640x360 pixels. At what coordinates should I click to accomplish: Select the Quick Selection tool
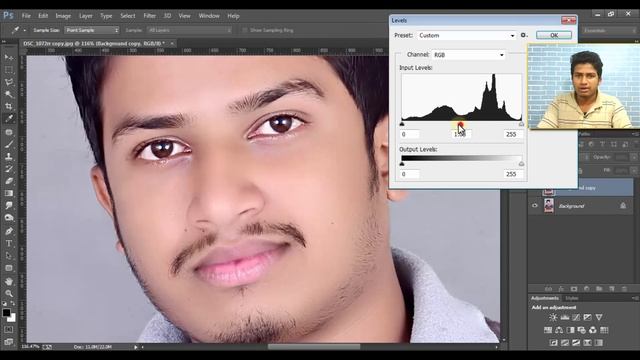(x=9, y=94)
